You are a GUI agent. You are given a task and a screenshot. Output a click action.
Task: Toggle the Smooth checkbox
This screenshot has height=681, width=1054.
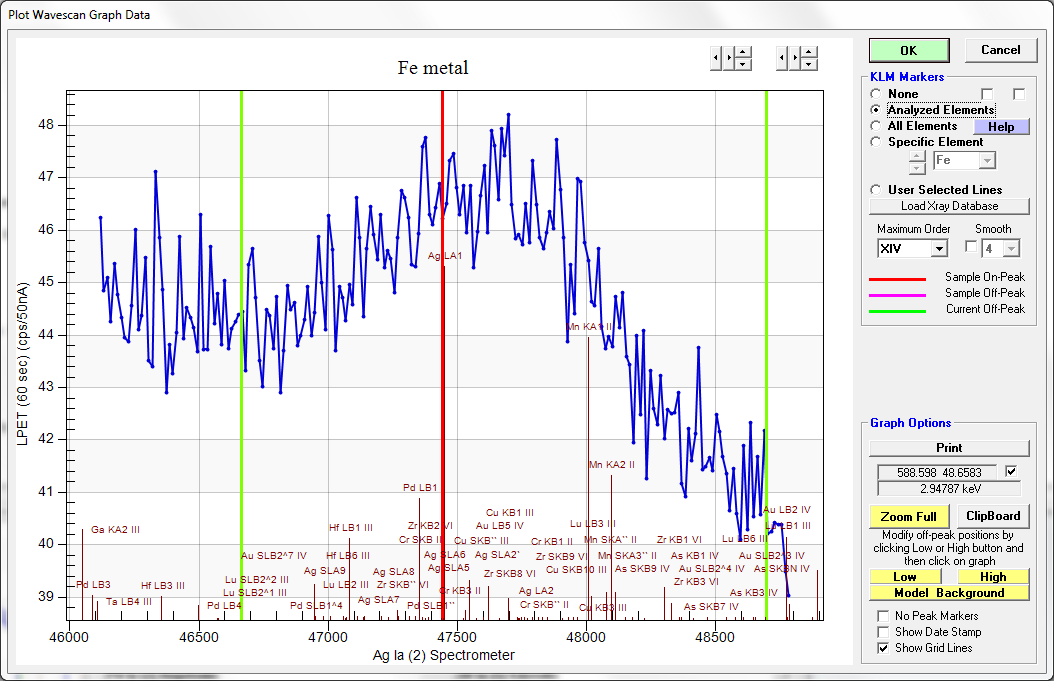(971, 247)
